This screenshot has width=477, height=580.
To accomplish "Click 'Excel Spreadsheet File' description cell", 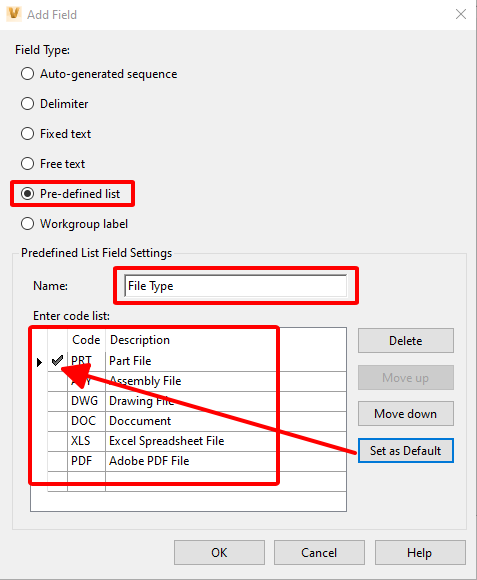I will [226, 441].
